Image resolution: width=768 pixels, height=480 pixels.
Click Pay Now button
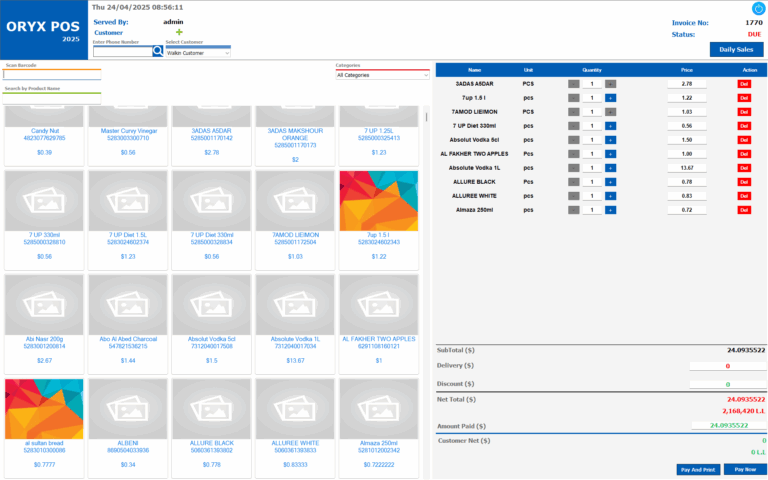click(745, 469)
